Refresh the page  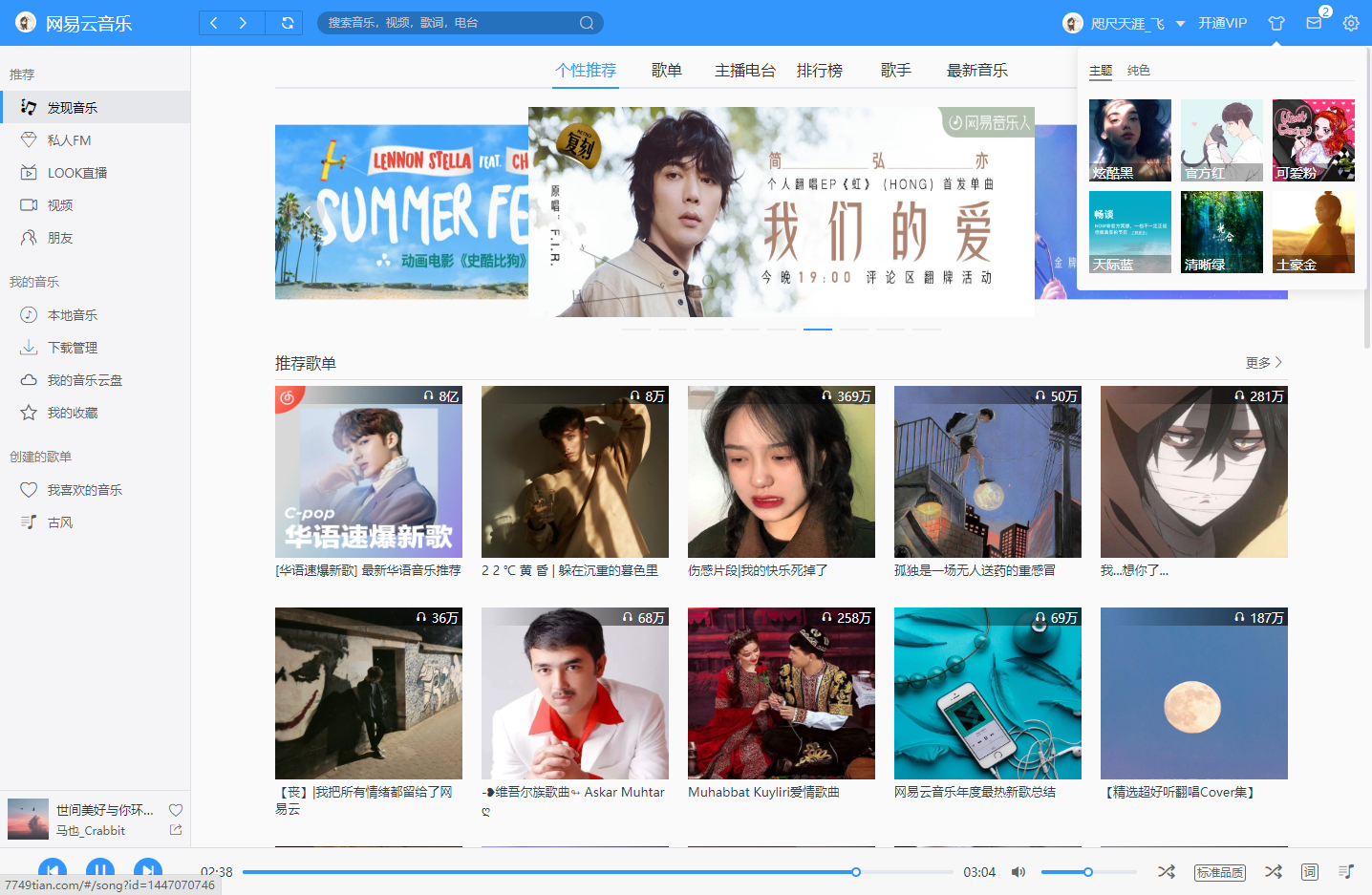[x=287, y=23]
